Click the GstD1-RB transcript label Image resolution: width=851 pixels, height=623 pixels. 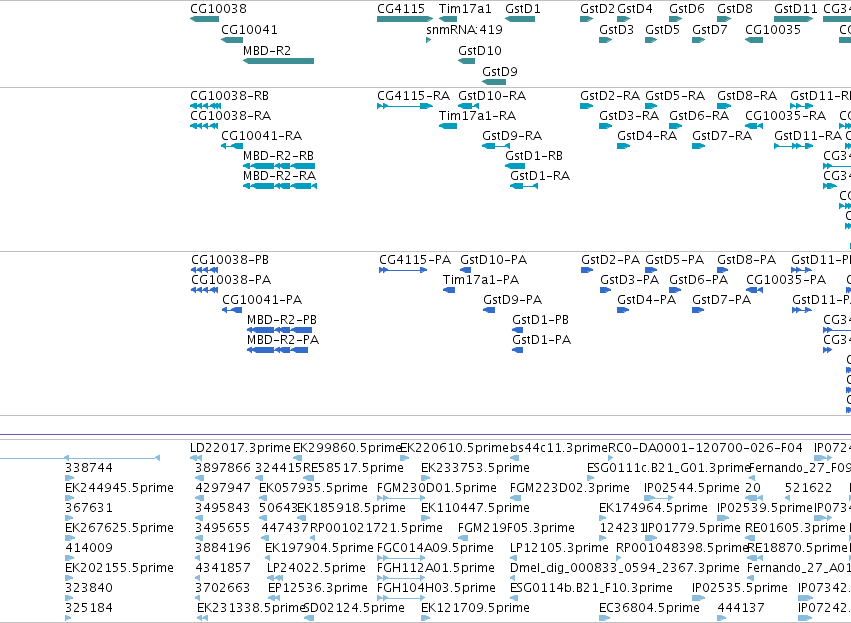tap(534, 156)
